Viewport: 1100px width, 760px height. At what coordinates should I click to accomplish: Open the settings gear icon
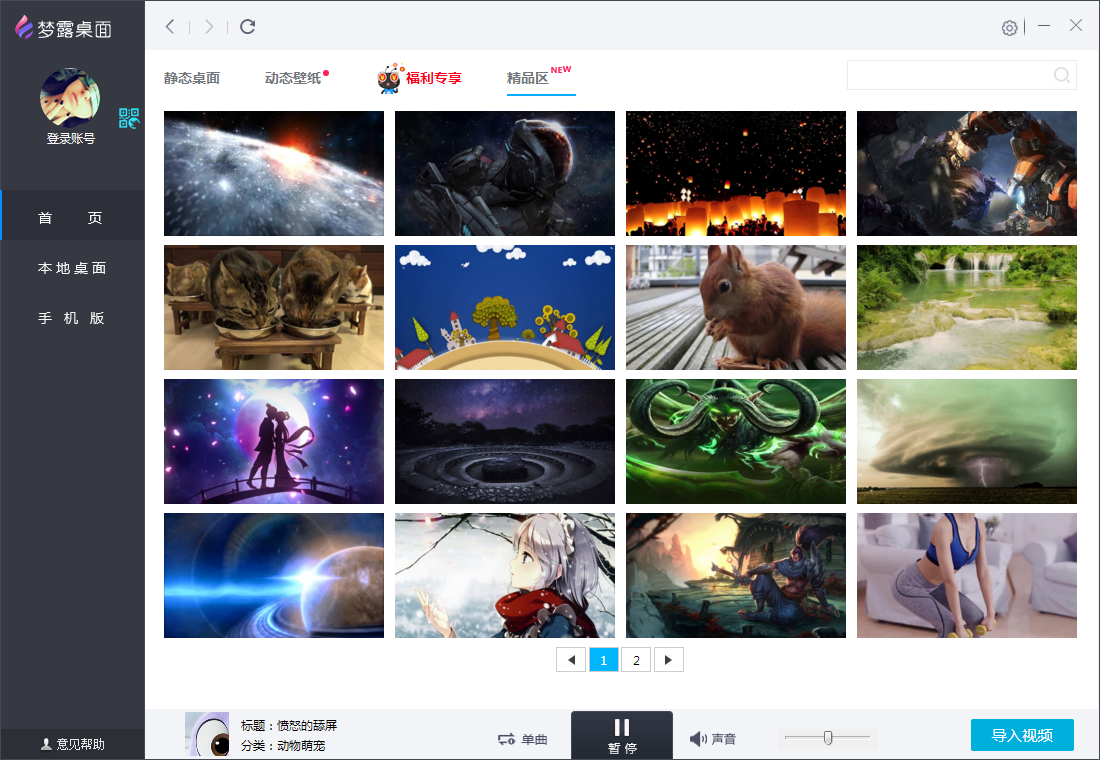[1010, 27]
